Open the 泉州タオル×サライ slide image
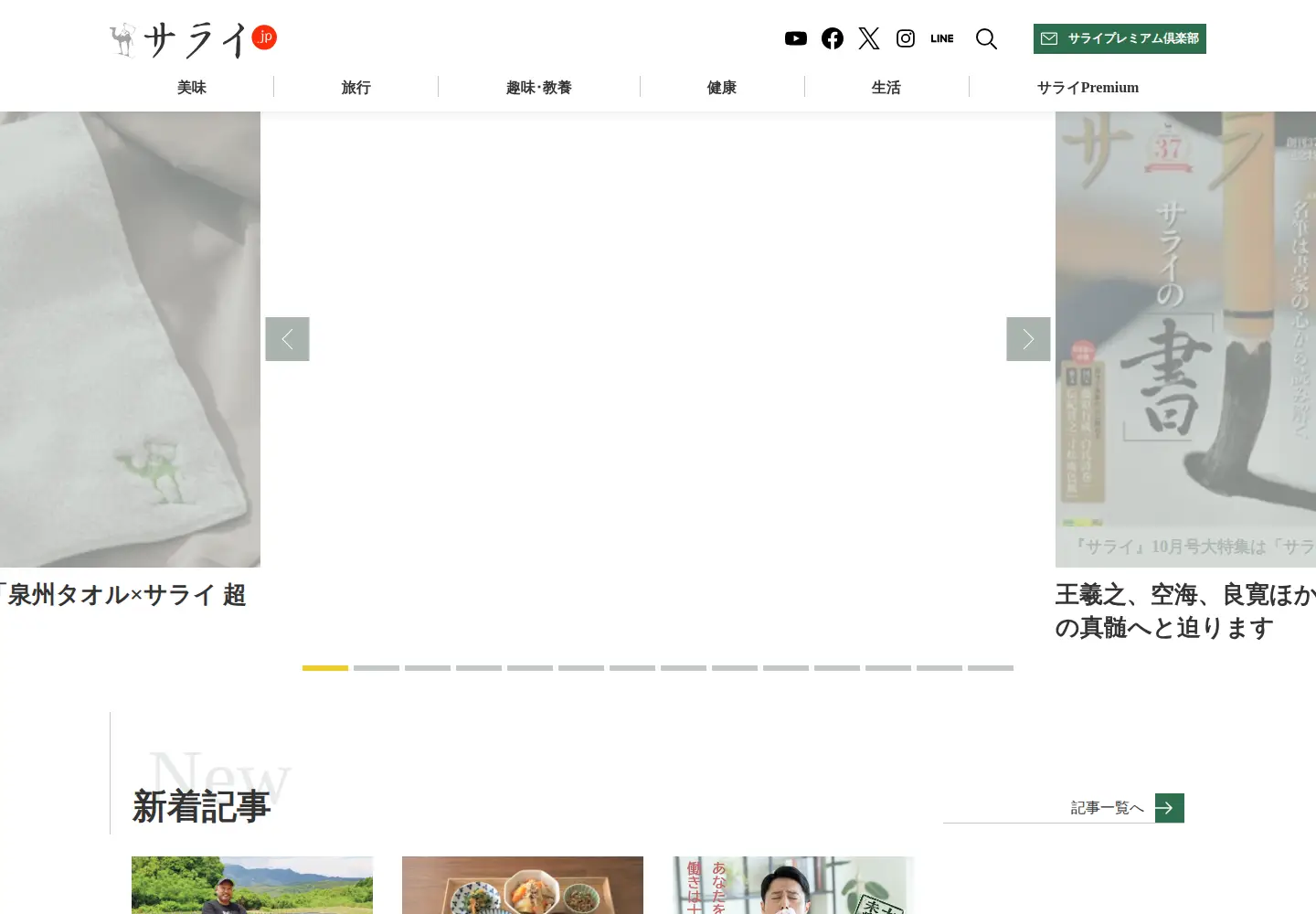Viewport: 1316px width, 914px height. [130, 339]
